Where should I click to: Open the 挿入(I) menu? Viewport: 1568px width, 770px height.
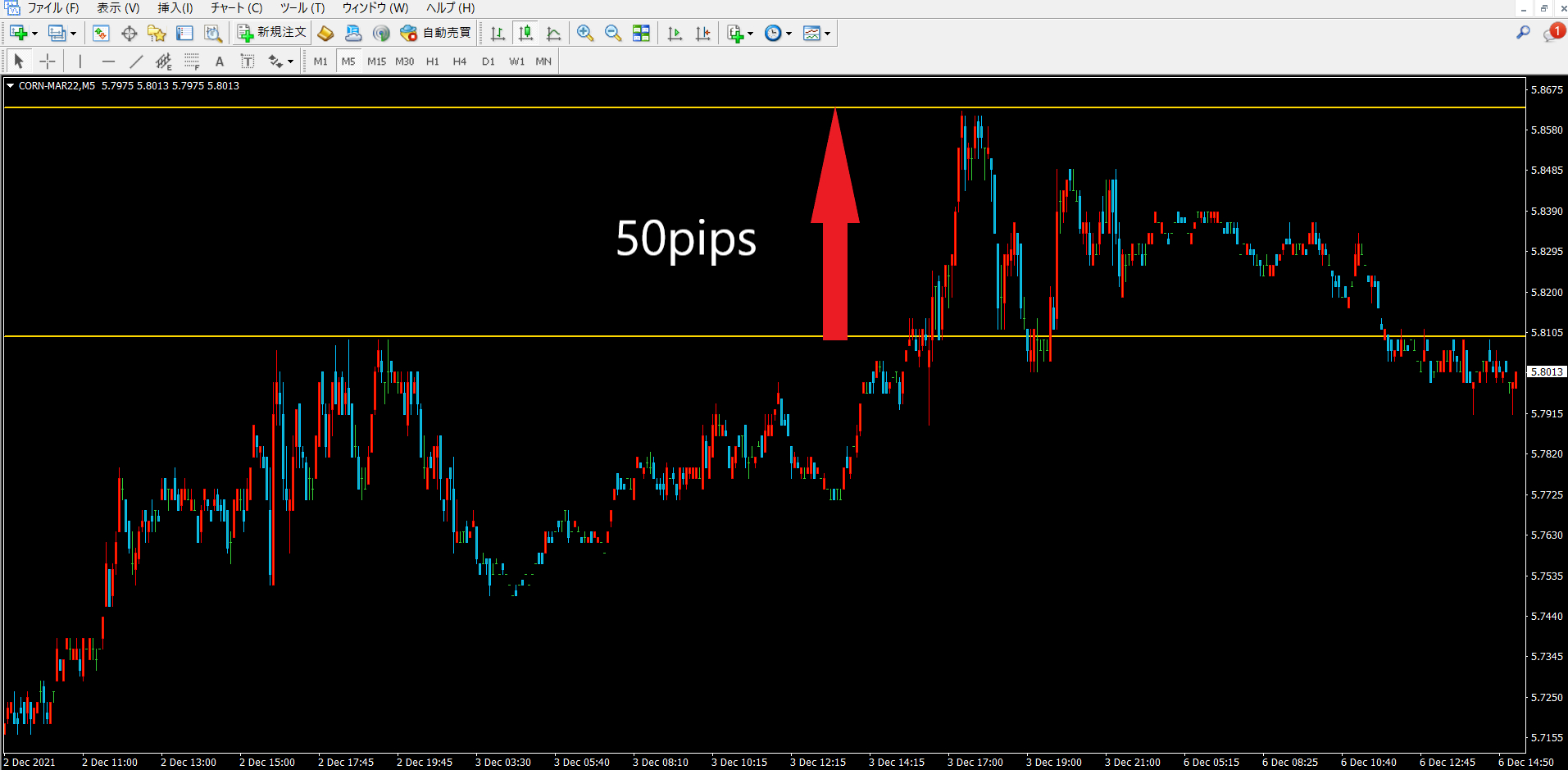point(175,8)
